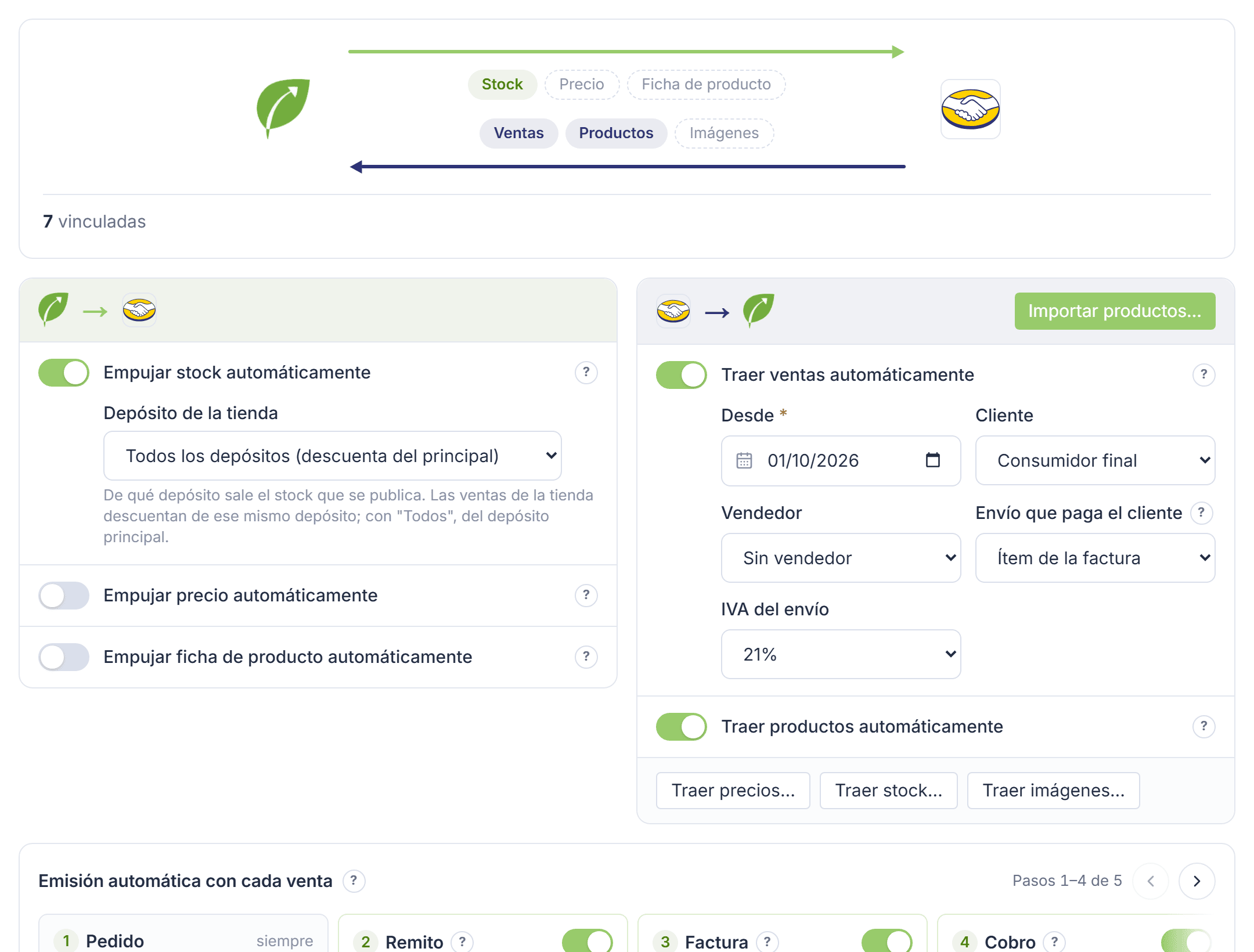Toggle the Remito step switch
This screenshot has height=952, width=1254.
[588, 940]
